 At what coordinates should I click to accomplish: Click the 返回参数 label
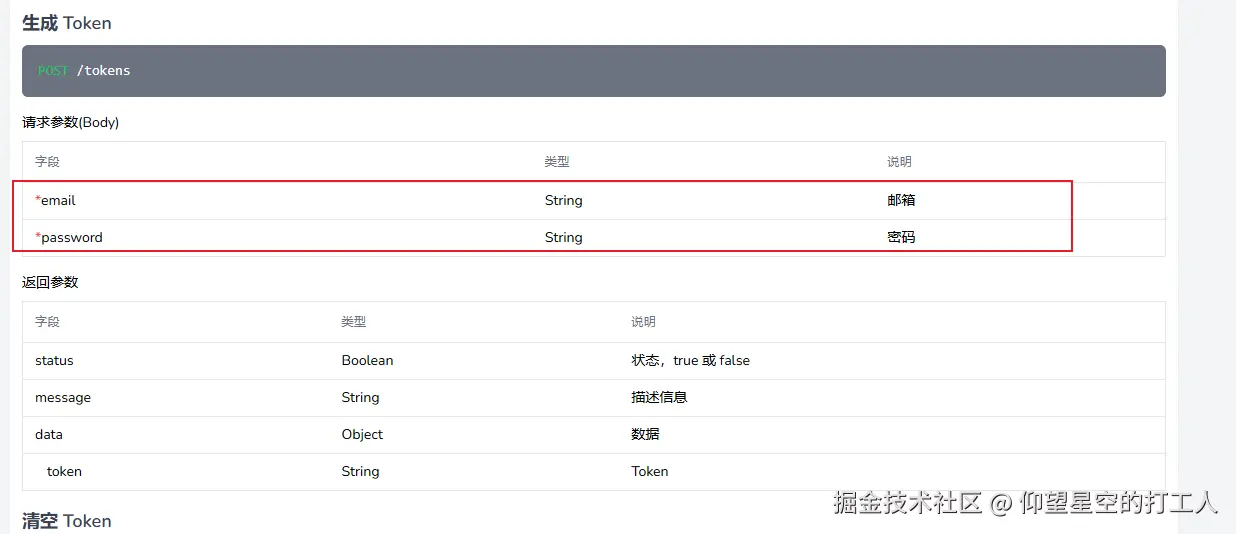pyautogui.click(x=50, y=282)
